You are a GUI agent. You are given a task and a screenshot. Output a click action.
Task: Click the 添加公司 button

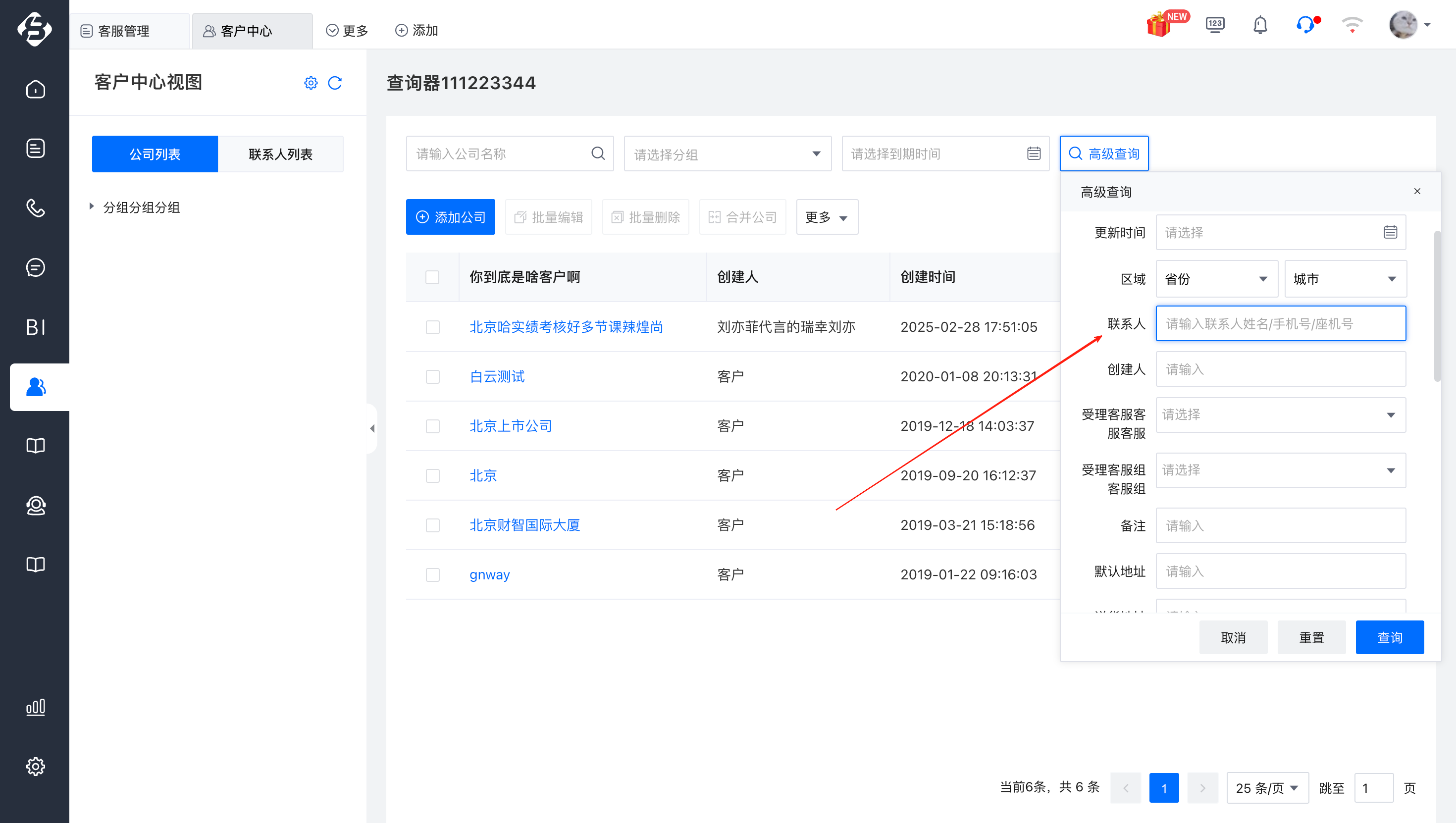451,217
